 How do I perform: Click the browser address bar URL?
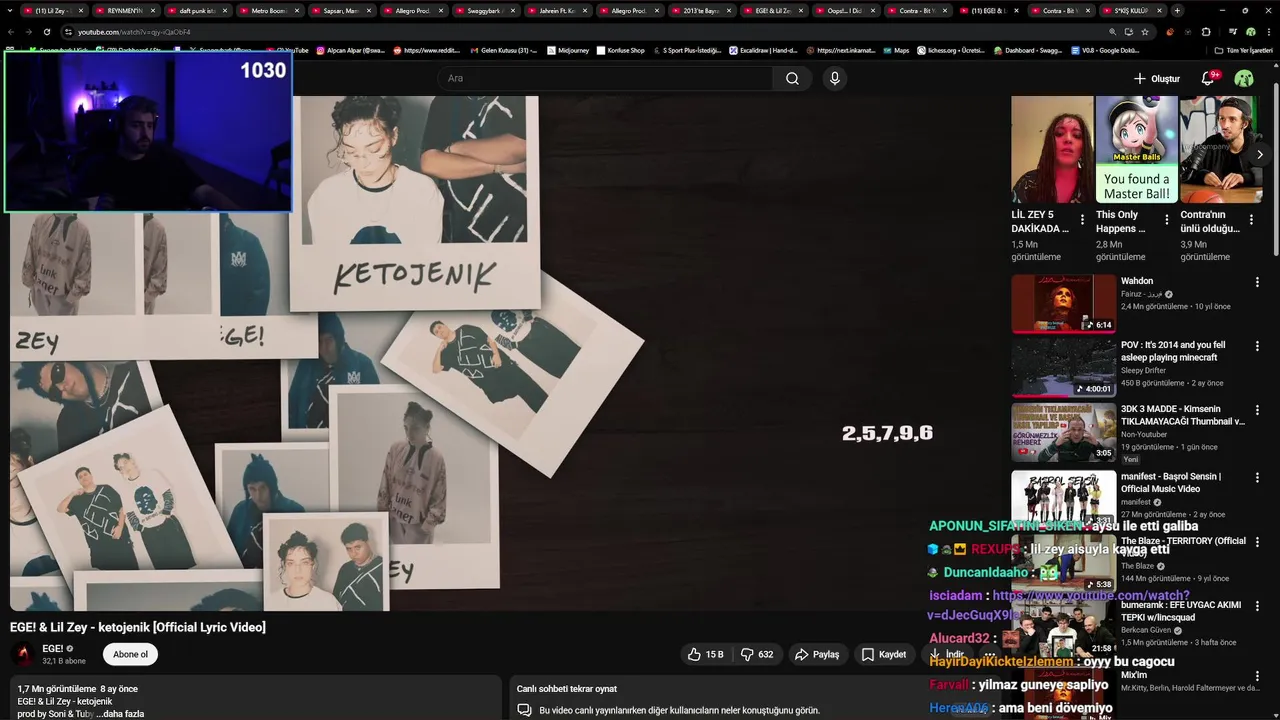tap(134, 32)
